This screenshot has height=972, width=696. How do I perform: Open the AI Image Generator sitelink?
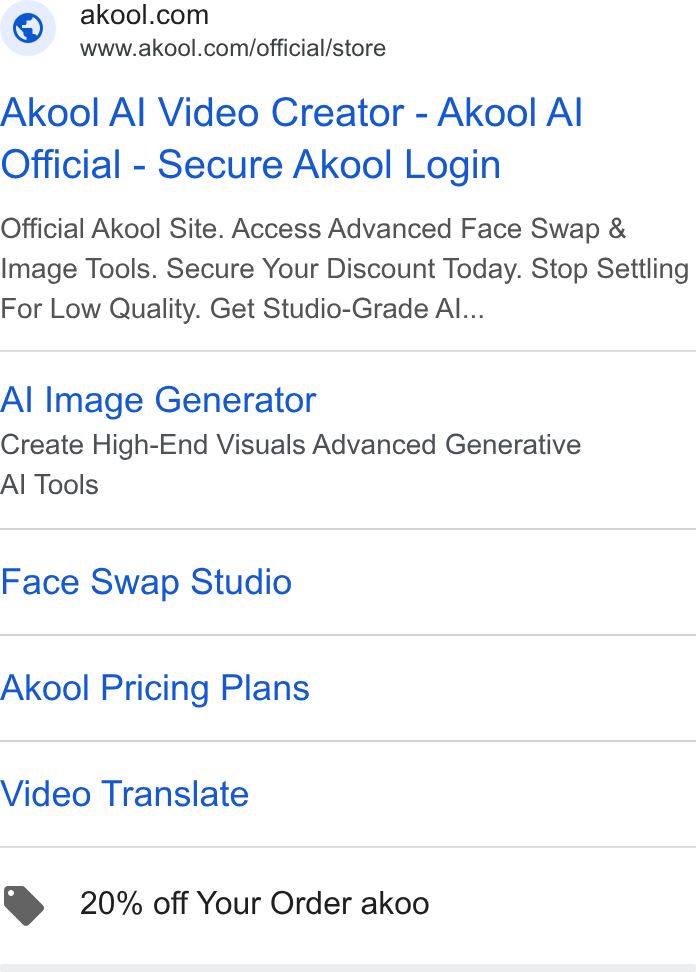click(x=158, y=400)
